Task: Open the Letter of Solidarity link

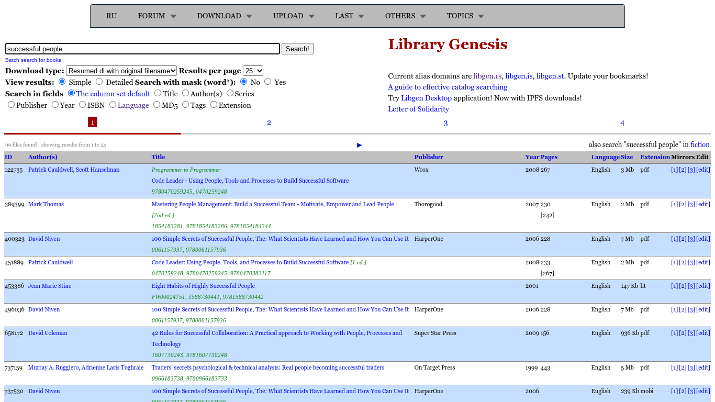Action: click(418, 109)
